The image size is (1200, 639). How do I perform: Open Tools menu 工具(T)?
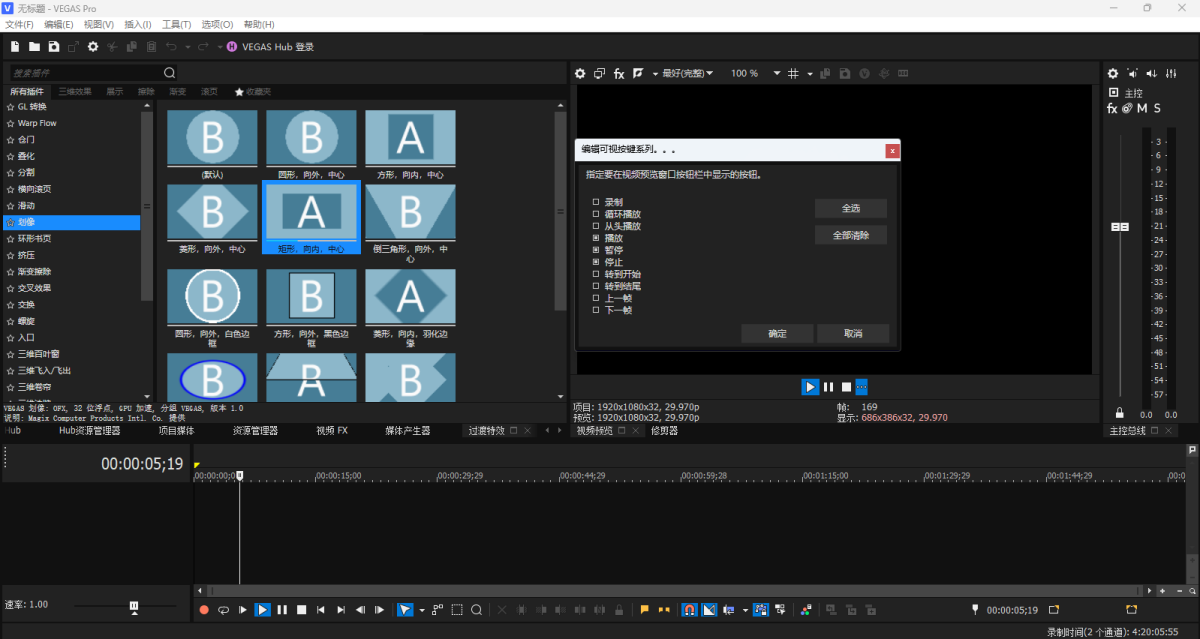[x=177, y=24]
